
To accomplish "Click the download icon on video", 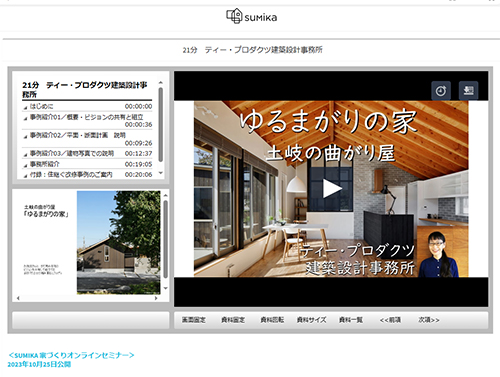I will click(468, 91).
